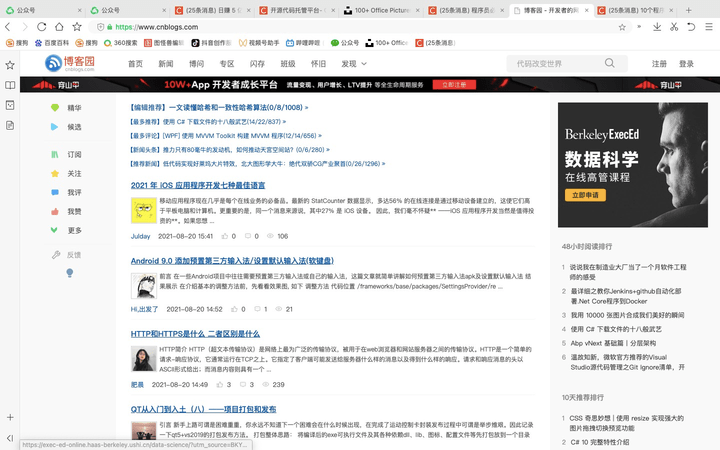Close the 博客园 browser tab
The height and width of the screenshot is (450, 720).
tap(586, 10)
